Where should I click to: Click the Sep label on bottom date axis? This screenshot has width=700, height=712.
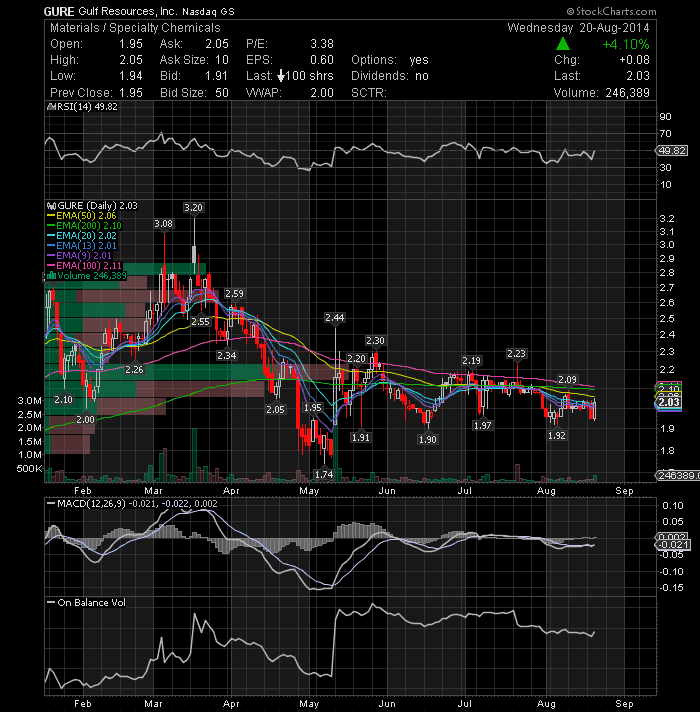[624, 704]
